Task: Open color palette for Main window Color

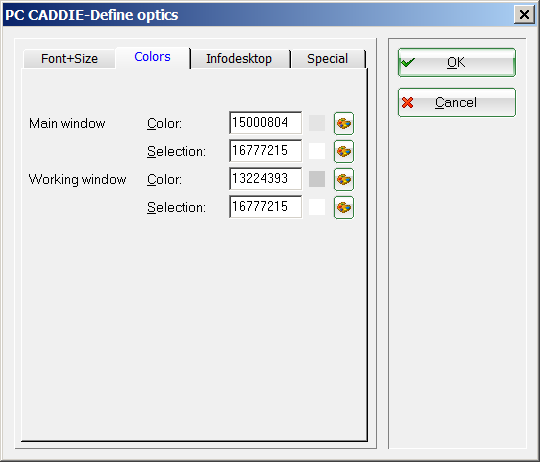Action: [x=344, y=123]
